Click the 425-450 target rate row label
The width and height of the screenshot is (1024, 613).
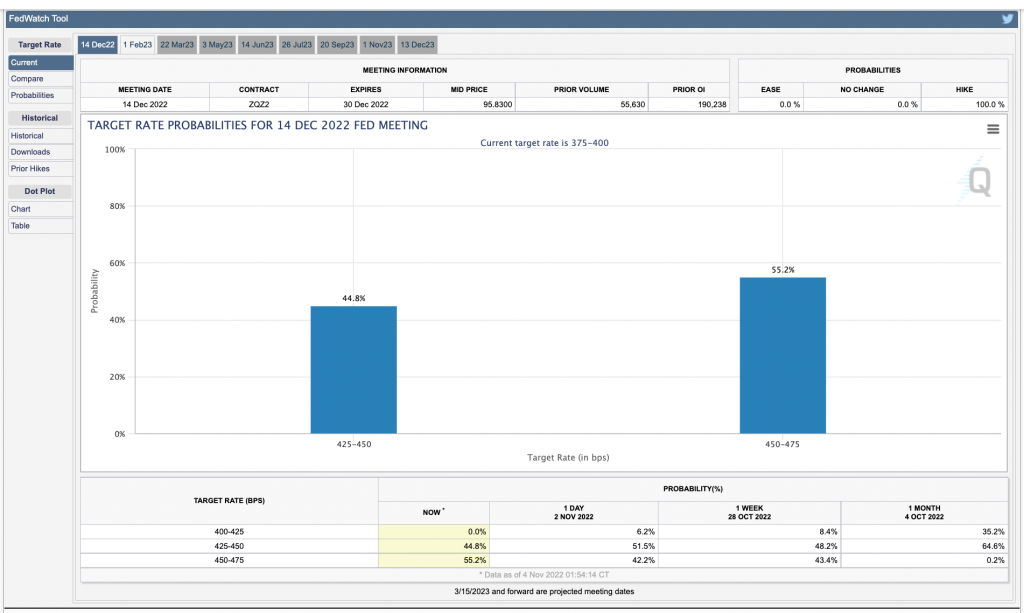pos(229,546)
